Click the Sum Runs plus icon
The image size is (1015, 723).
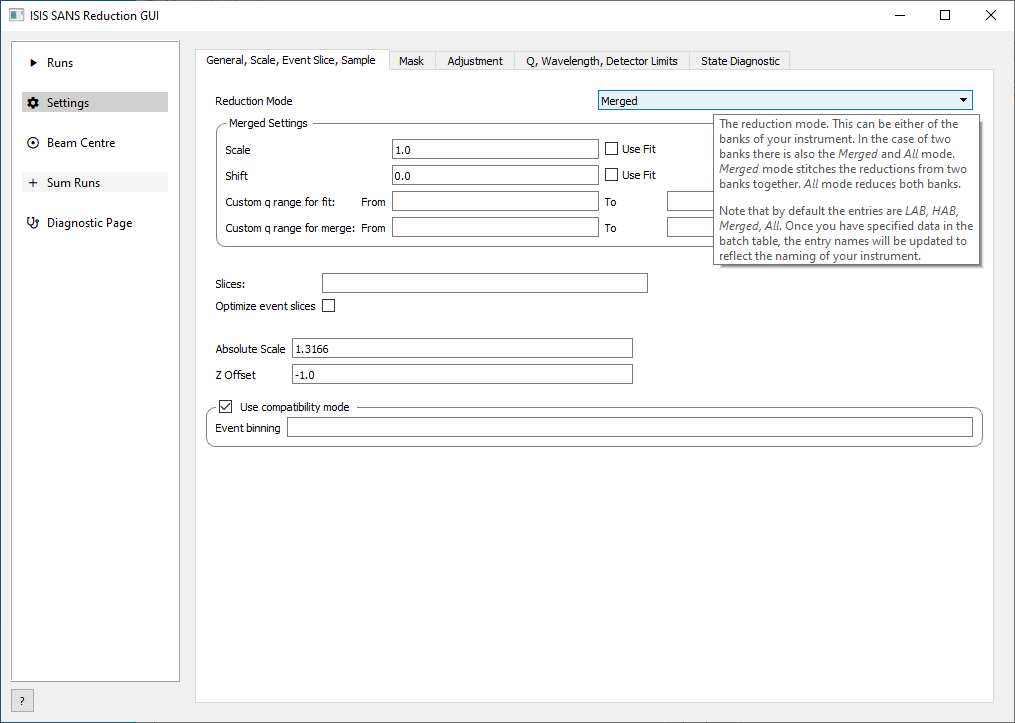click(x=33, y=183)
